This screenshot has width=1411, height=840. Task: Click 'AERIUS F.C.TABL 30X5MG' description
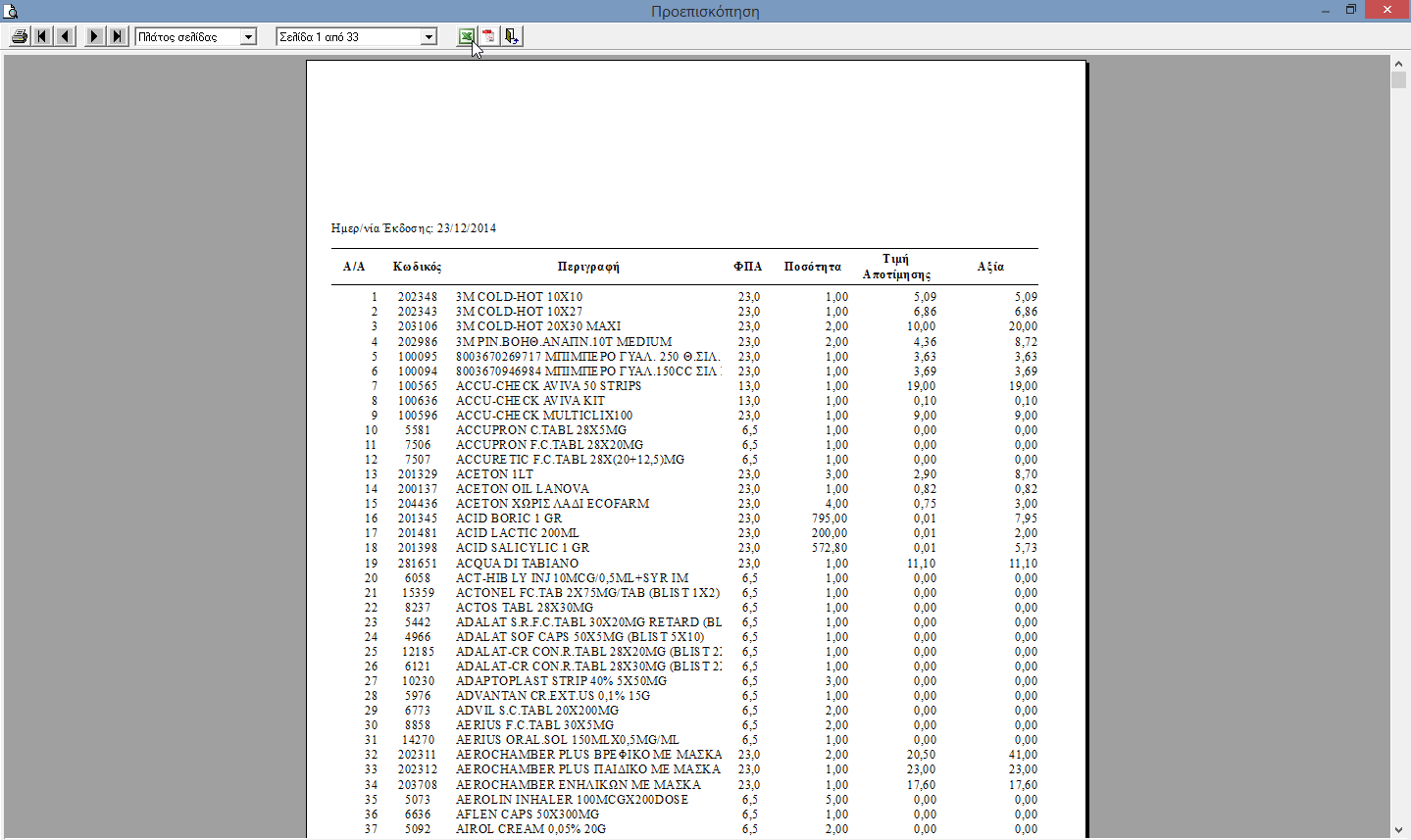(x=535, y=725)
